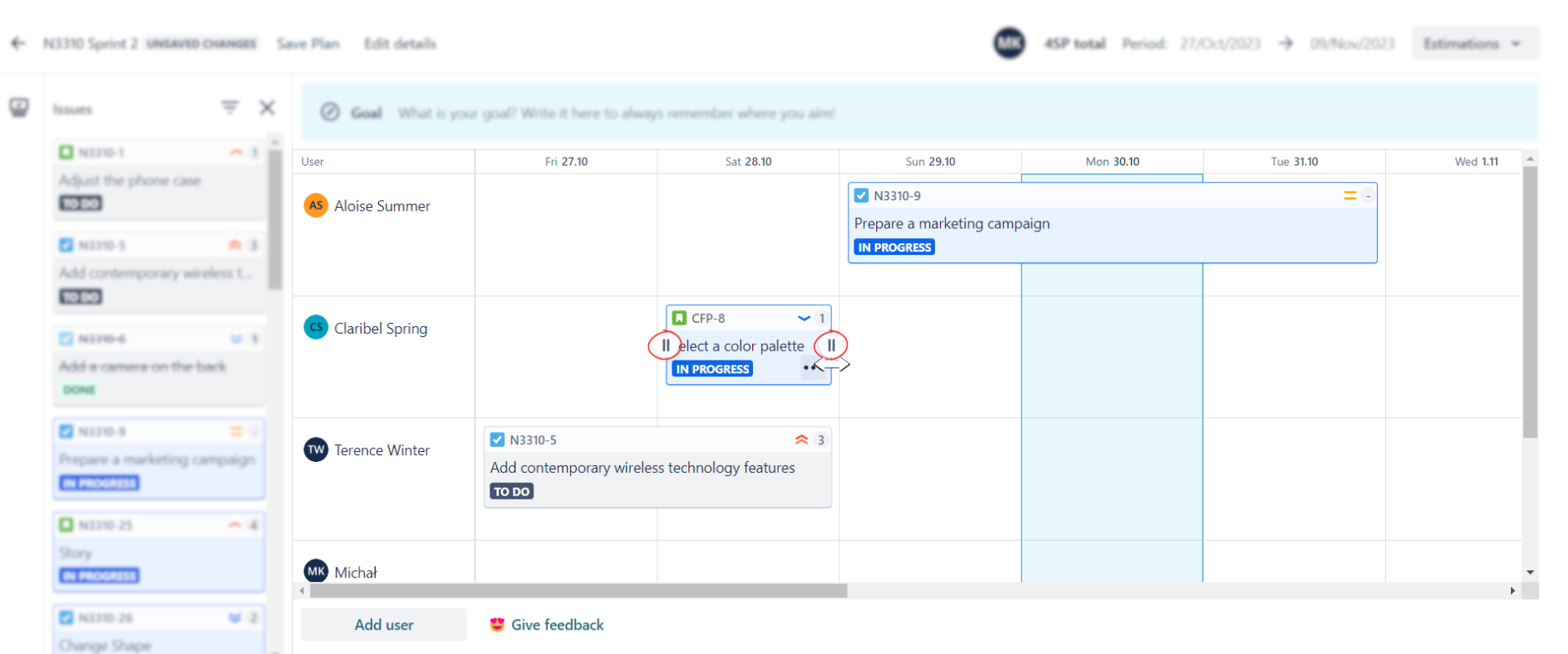Screen dimensions: 1568x654
Task: Click the Aloise Summer name
Action: pos(382,206)
